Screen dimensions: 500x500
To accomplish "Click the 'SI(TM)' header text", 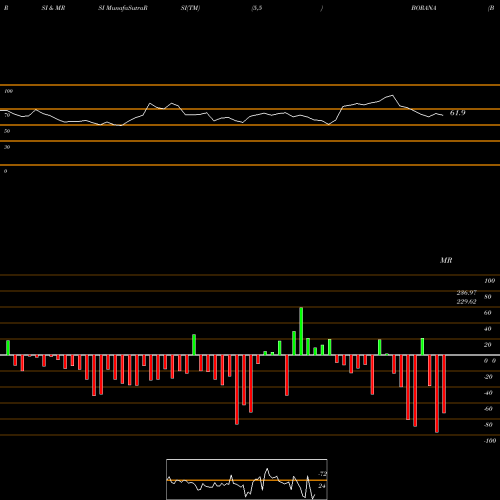I will [x=190, y=8].
